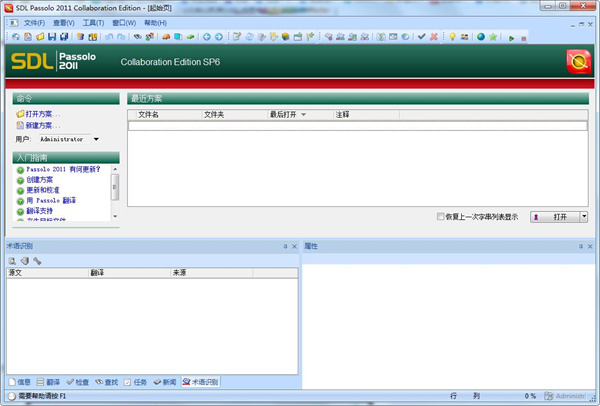The image size is (600, 406).
Task: Click the 打开 button
Action: tap(555, 217)
